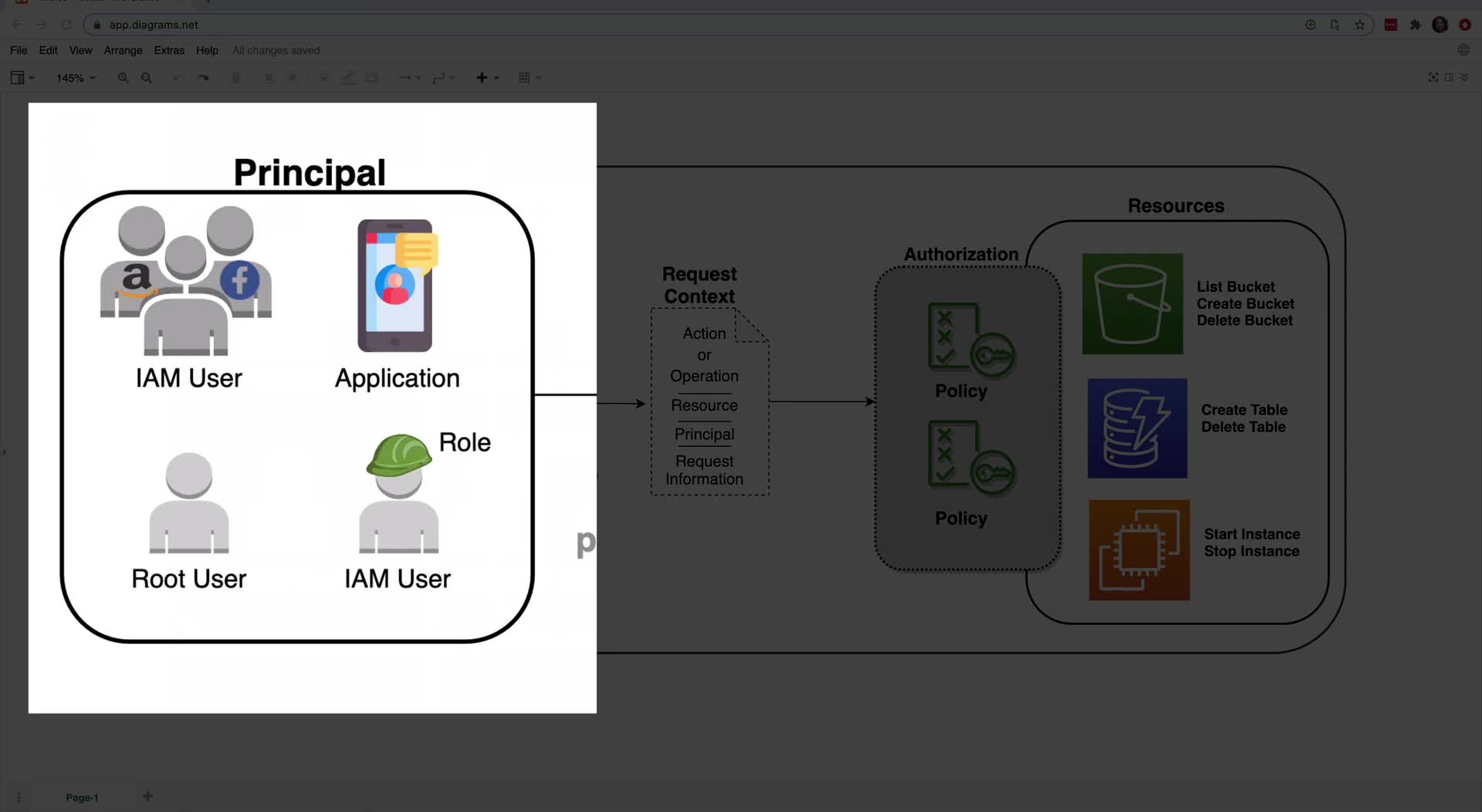Screen dimensions: 1482x812
Task: Open the pages menu dots icon
Action: [19, 797]
